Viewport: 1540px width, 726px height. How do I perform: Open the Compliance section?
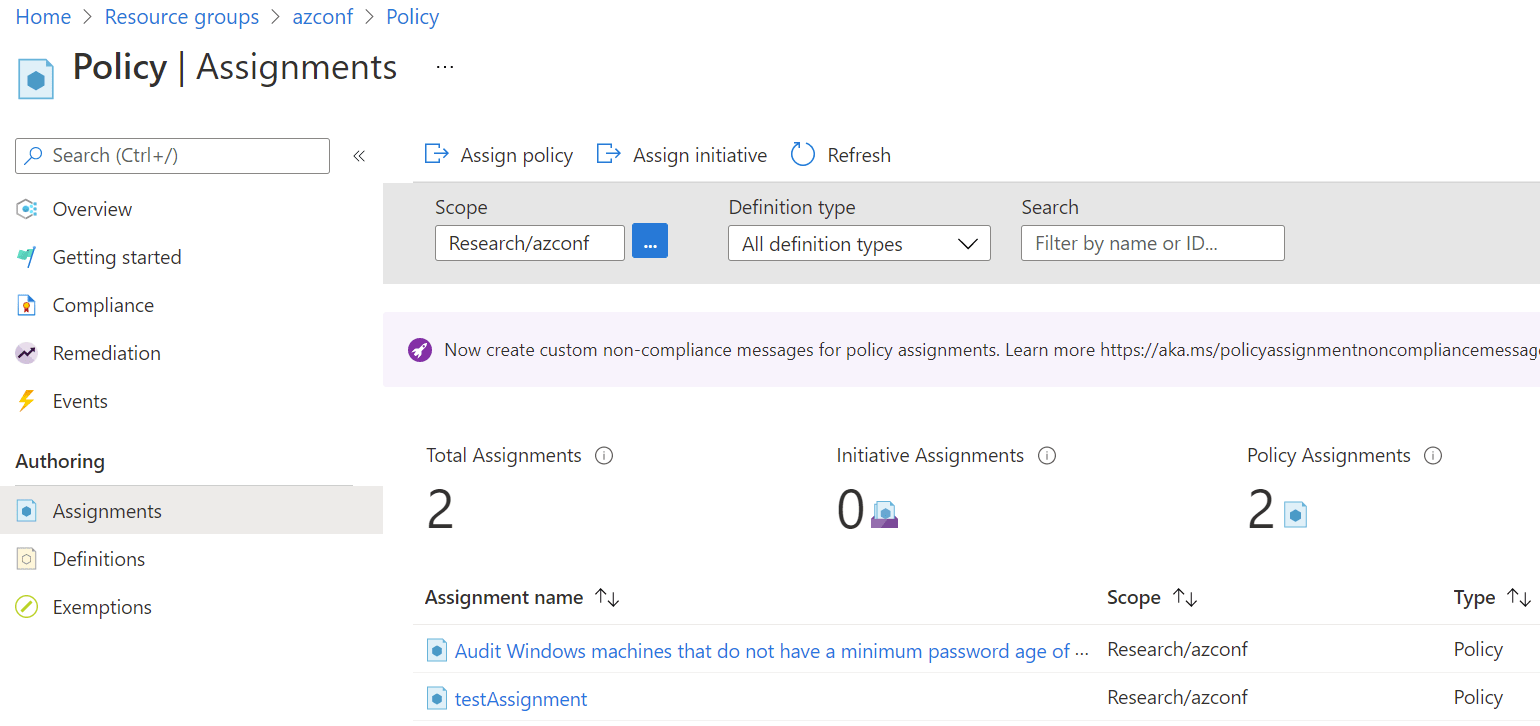[x=102, y=305]
